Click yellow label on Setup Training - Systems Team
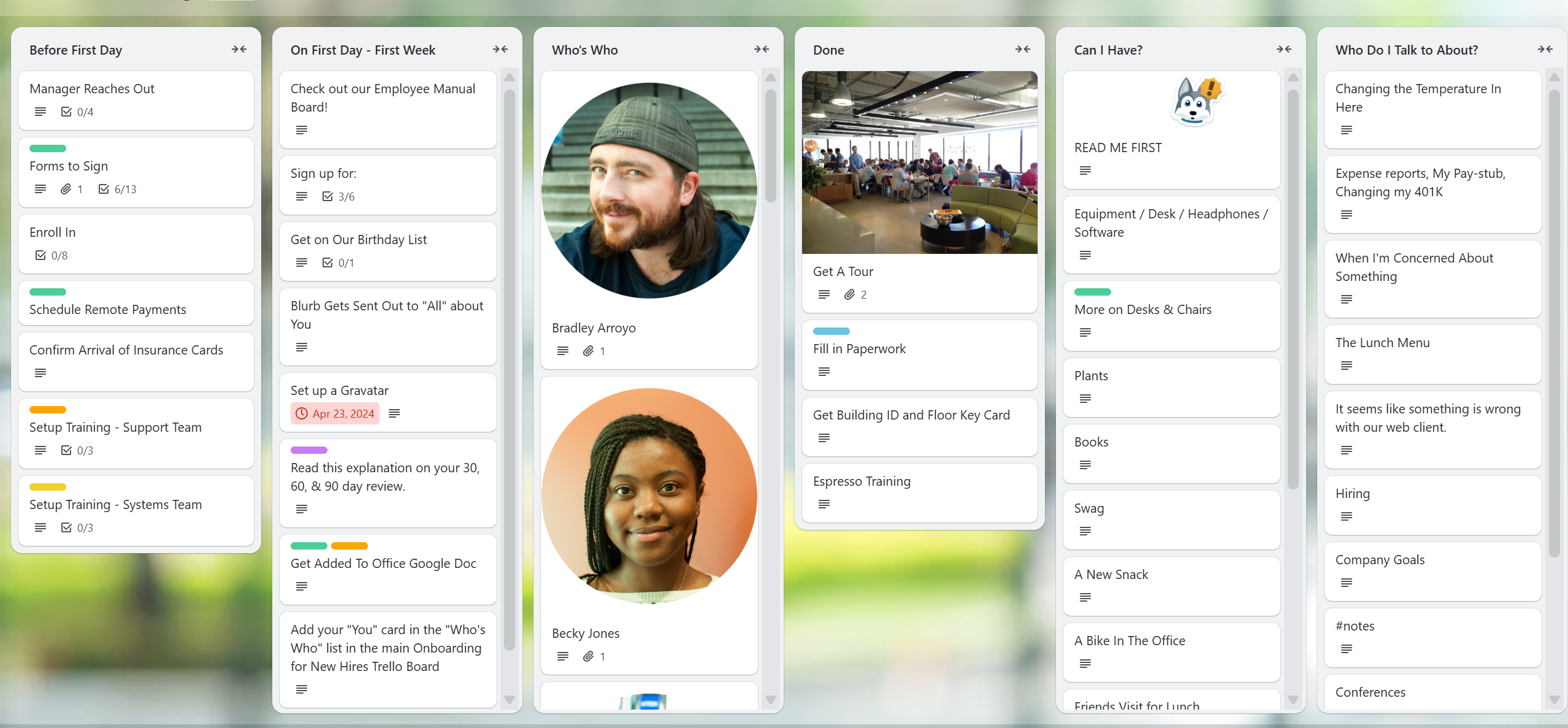Image resolution: width=1568 pixels, height=728 pixels. point(48,487)
